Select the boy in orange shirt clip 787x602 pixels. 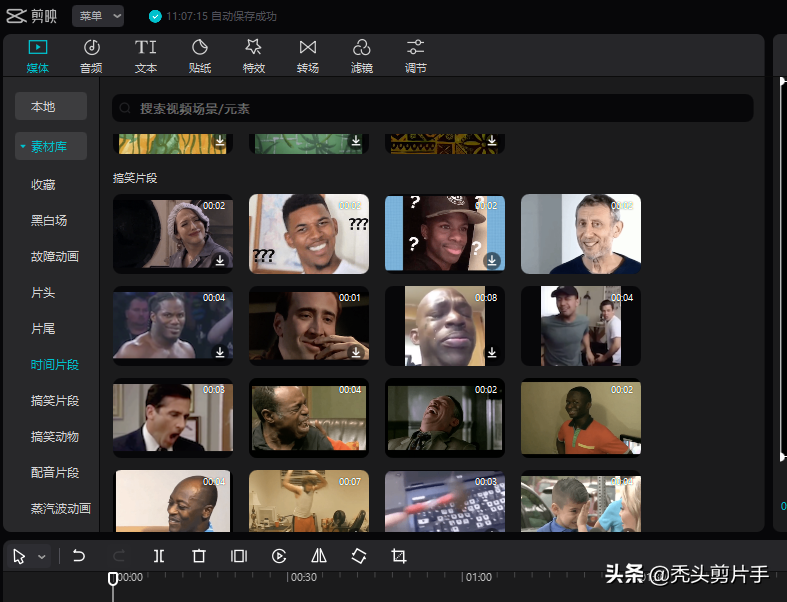click(x=581, y=418)
